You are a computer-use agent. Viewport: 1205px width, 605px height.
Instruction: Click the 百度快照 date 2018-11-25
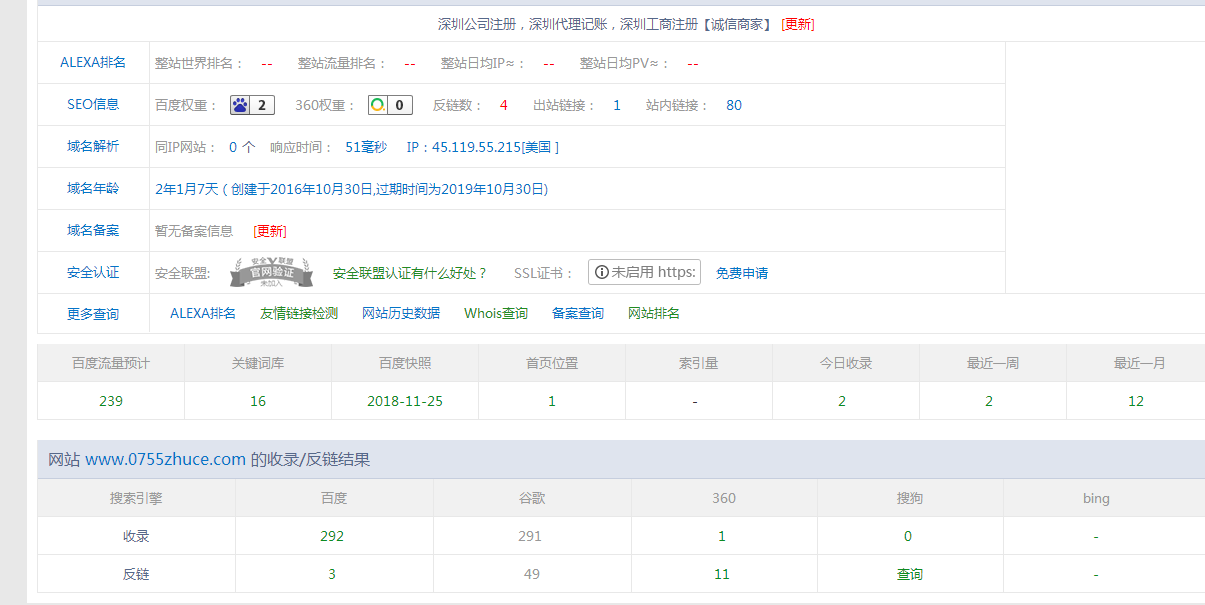coord(404,400)
